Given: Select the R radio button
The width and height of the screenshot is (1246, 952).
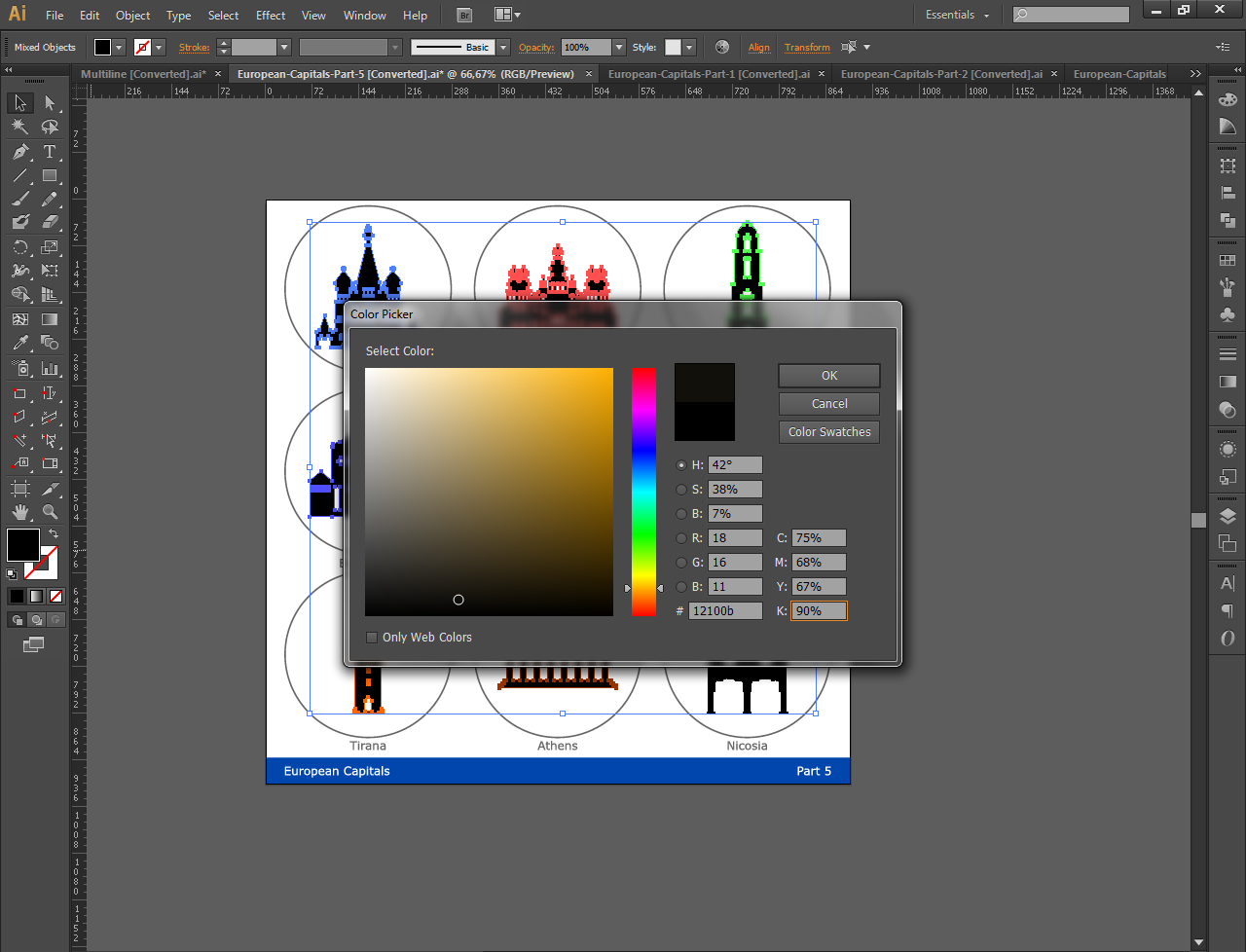Looking at the screenshot, I should point(681,537).
